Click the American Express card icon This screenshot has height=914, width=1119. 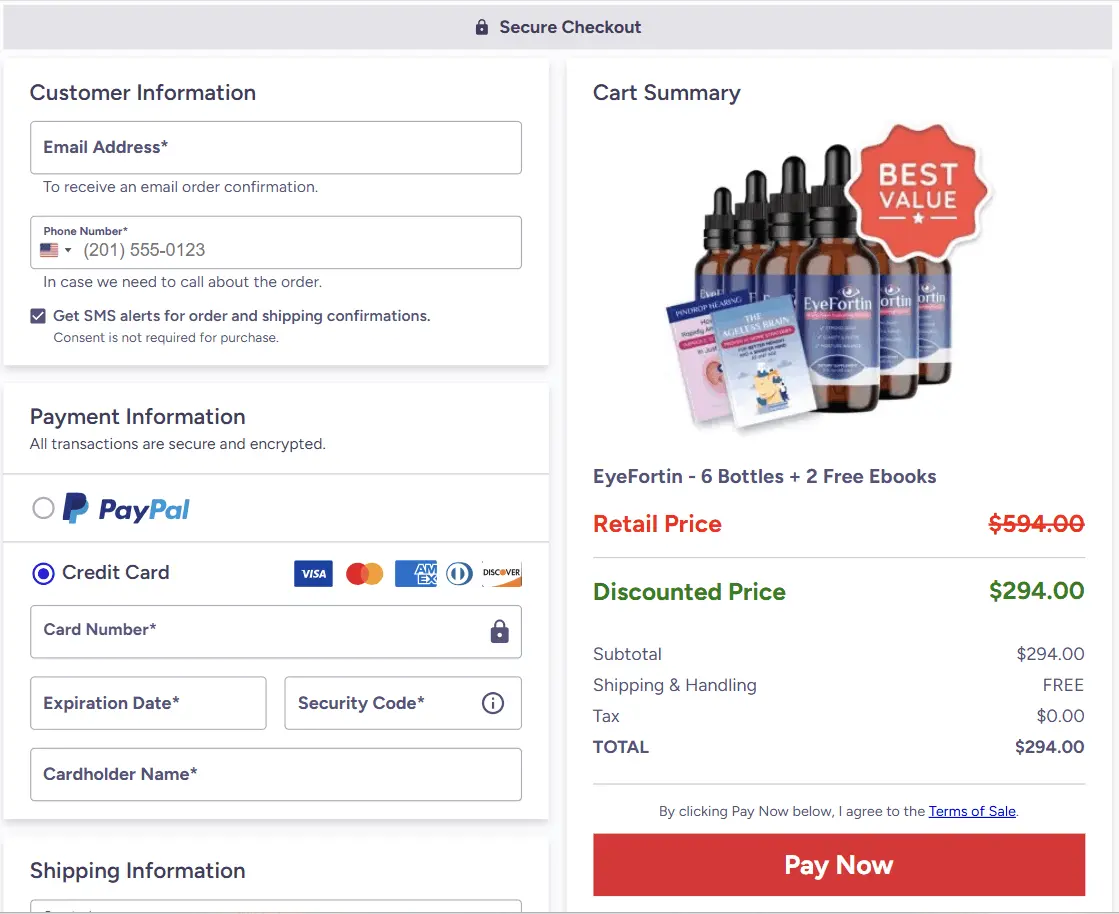pyautogui.click(x=415, y=574)
